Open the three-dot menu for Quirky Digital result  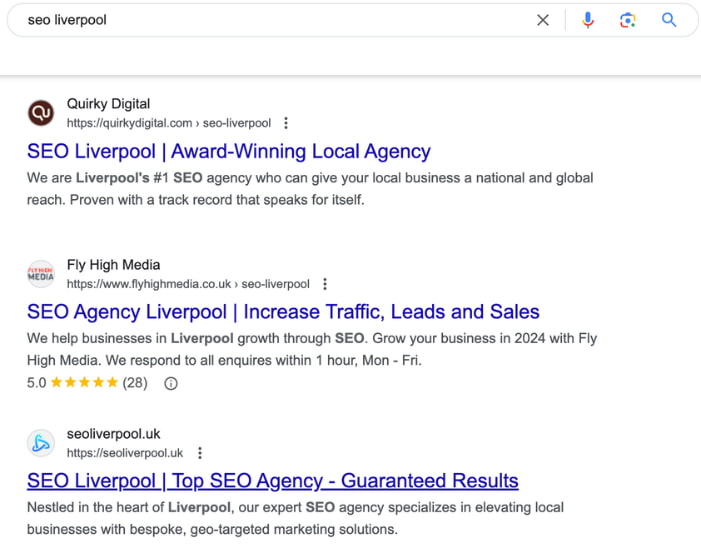pyautogui.click(x=286, y=123)
